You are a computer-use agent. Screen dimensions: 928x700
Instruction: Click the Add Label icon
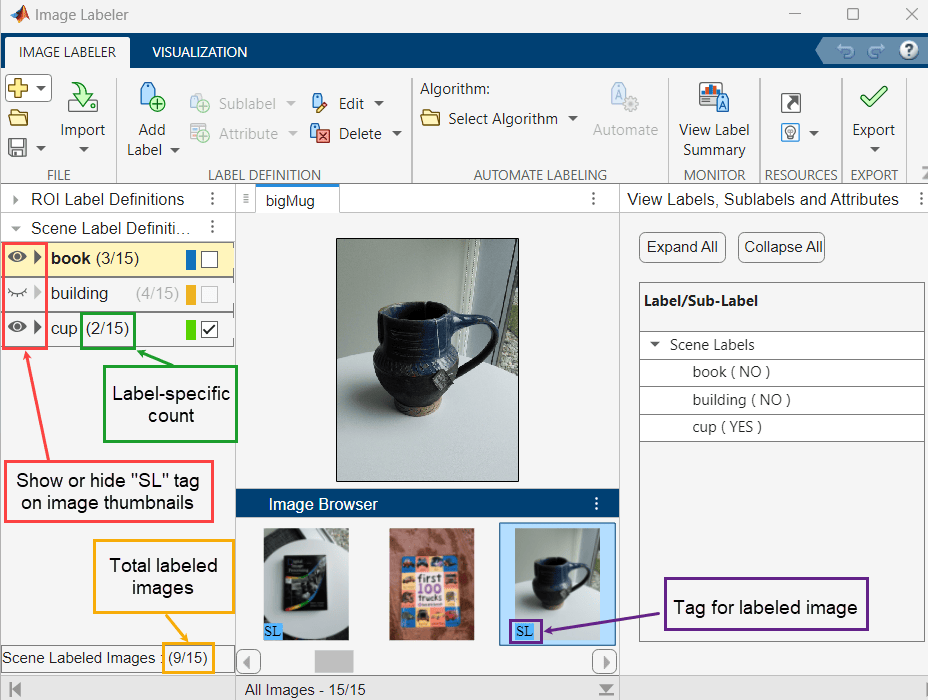click(x=152, y=98)
